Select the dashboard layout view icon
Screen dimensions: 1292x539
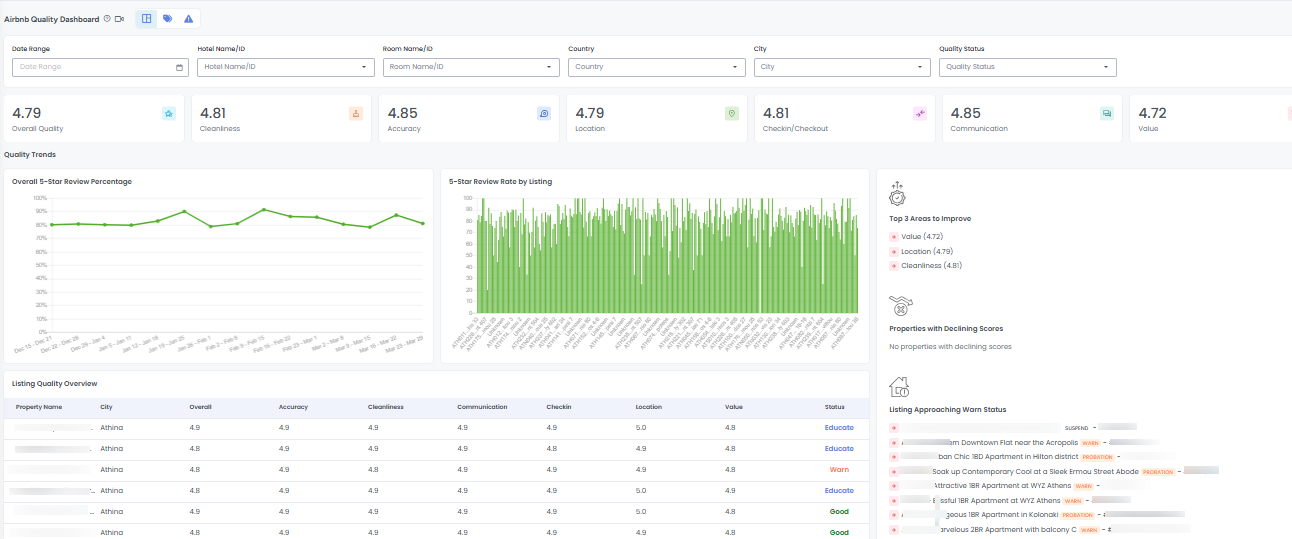147,19
